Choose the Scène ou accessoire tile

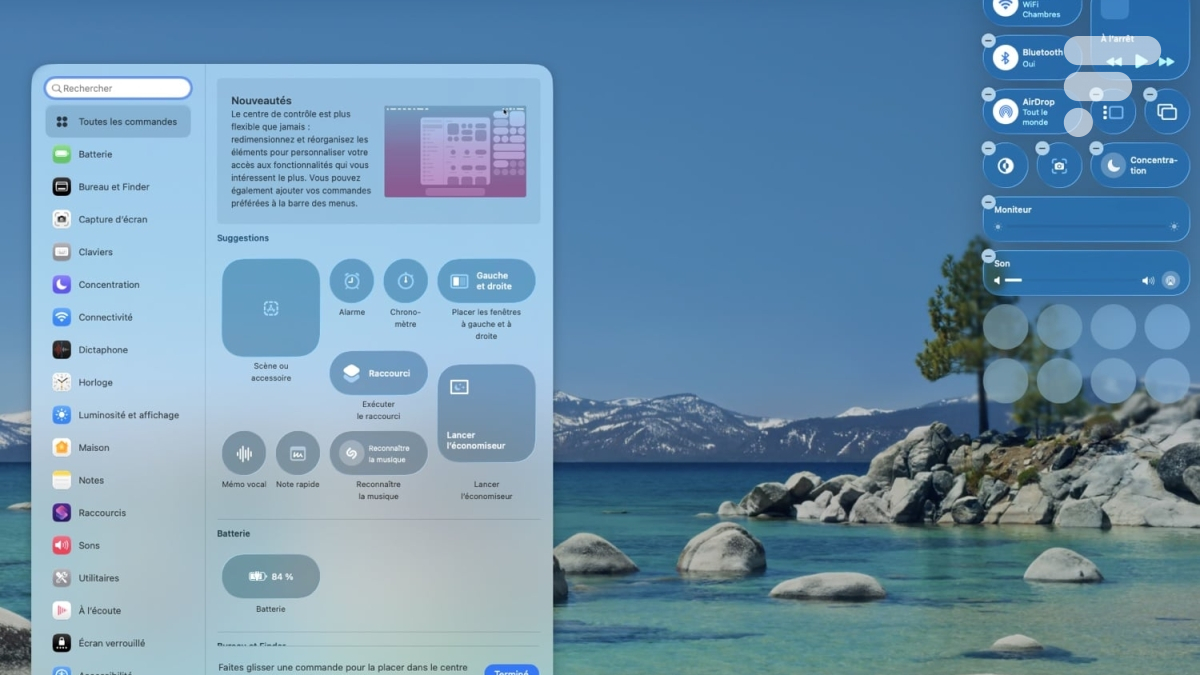tap(270, 308)
